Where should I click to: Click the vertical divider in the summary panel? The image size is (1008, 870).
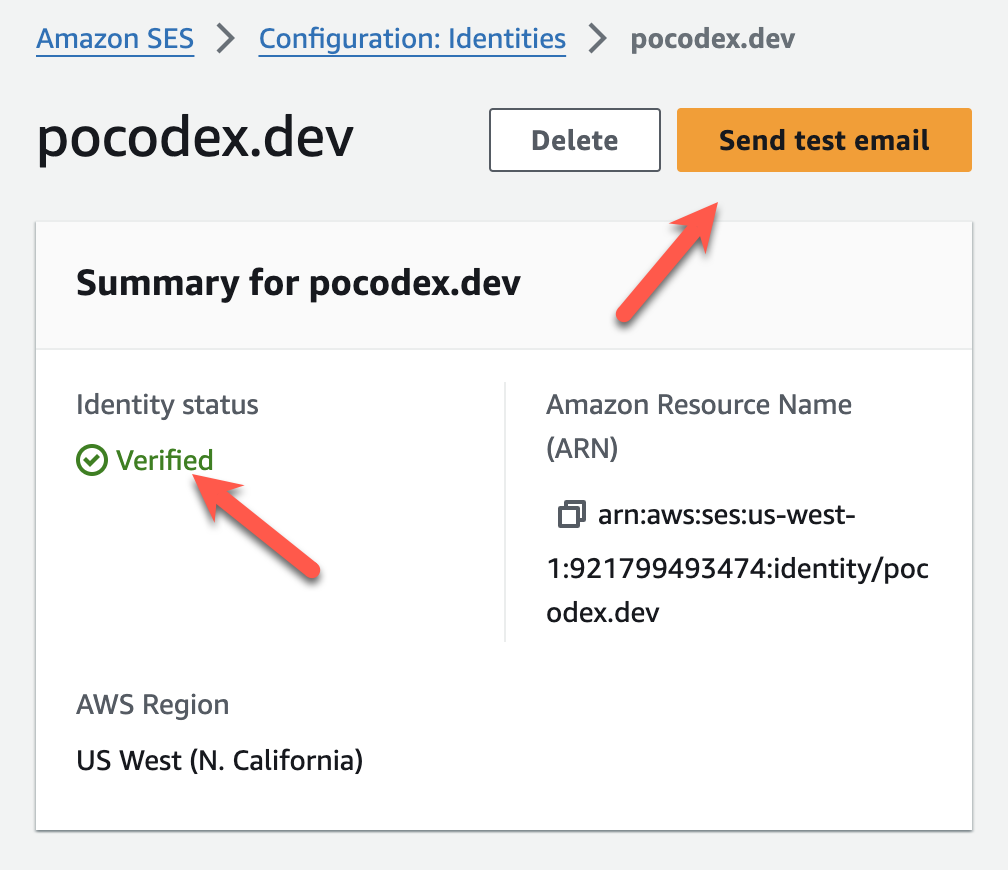[x=505, y=510]
